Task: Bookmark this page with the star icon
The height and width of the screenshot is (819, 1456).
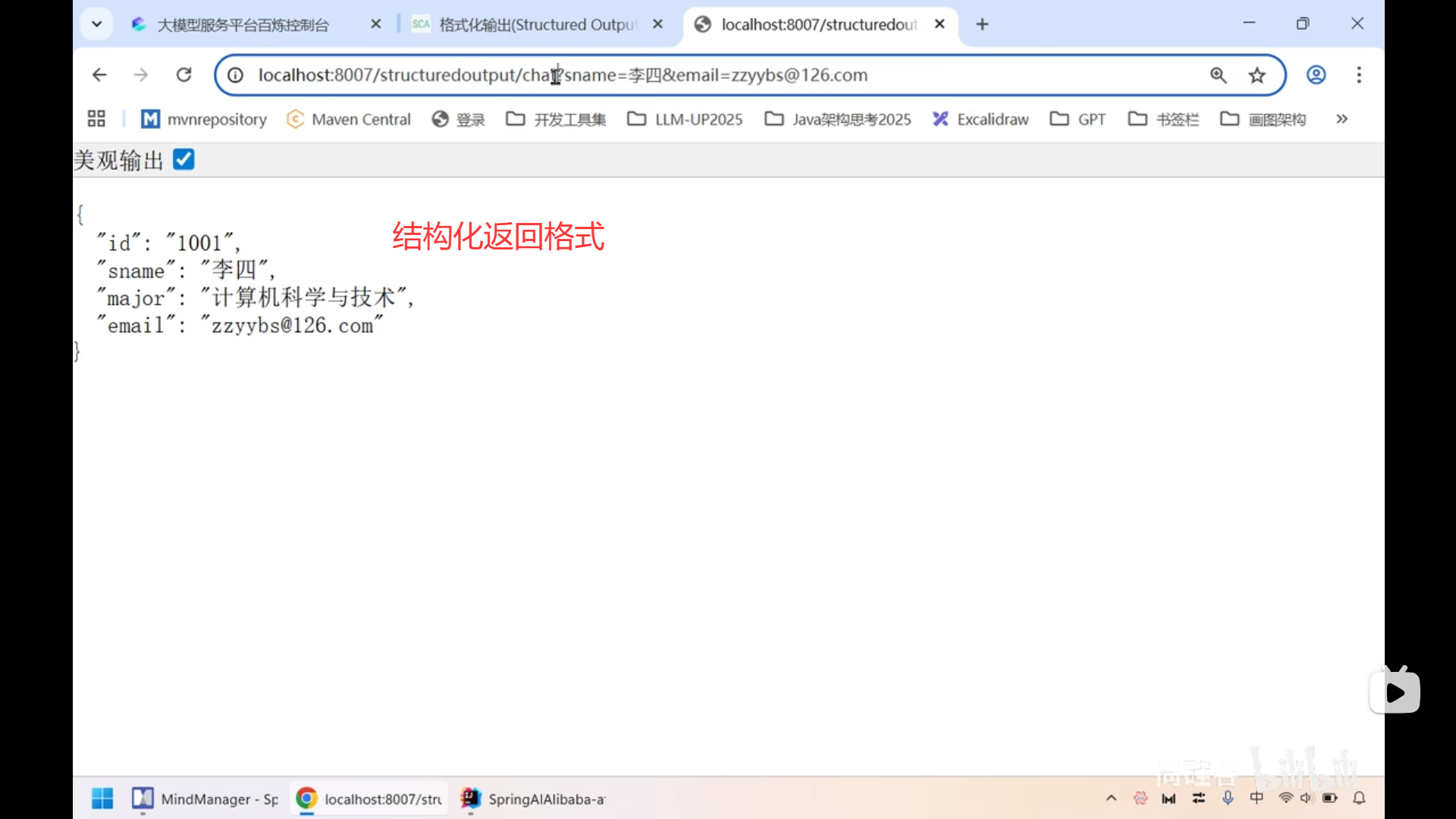Action: coord(1257,75)
